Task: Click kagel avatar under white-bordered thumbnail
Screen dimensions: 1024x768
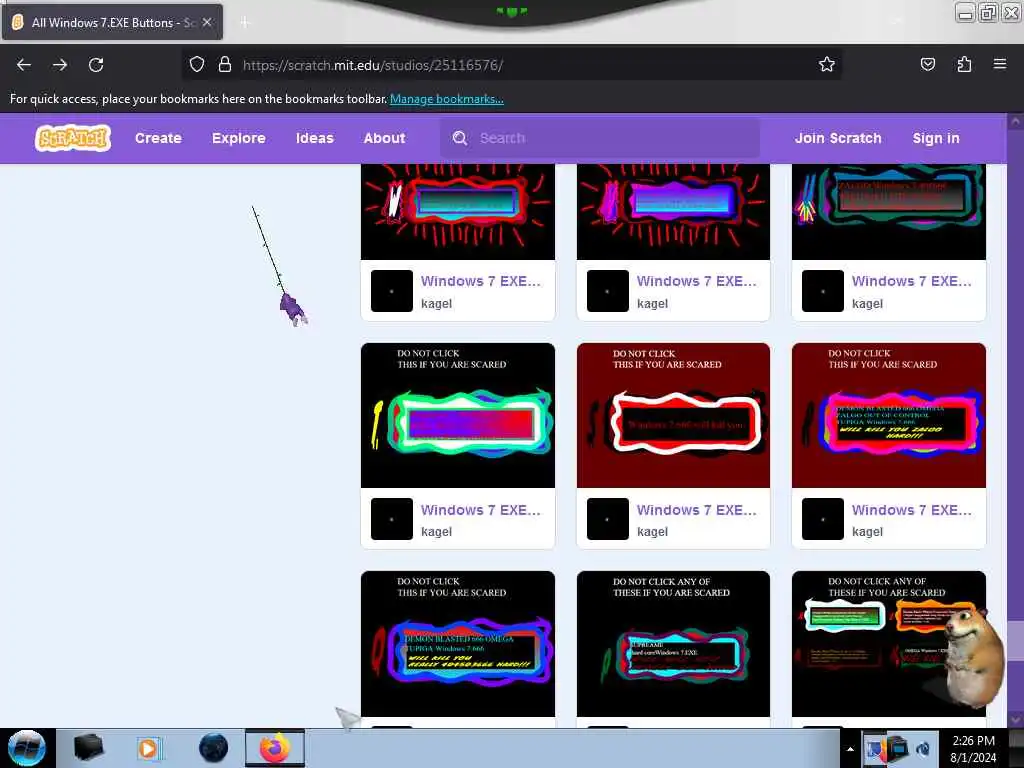Action: [607, 519]
